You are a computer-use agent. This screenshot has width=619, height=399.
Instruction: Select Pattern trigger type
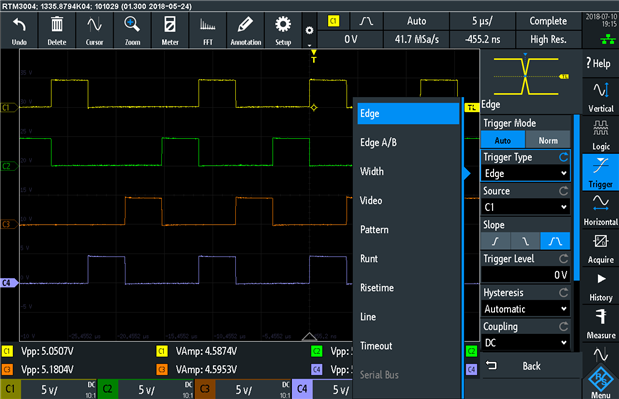tap(408, 230)
